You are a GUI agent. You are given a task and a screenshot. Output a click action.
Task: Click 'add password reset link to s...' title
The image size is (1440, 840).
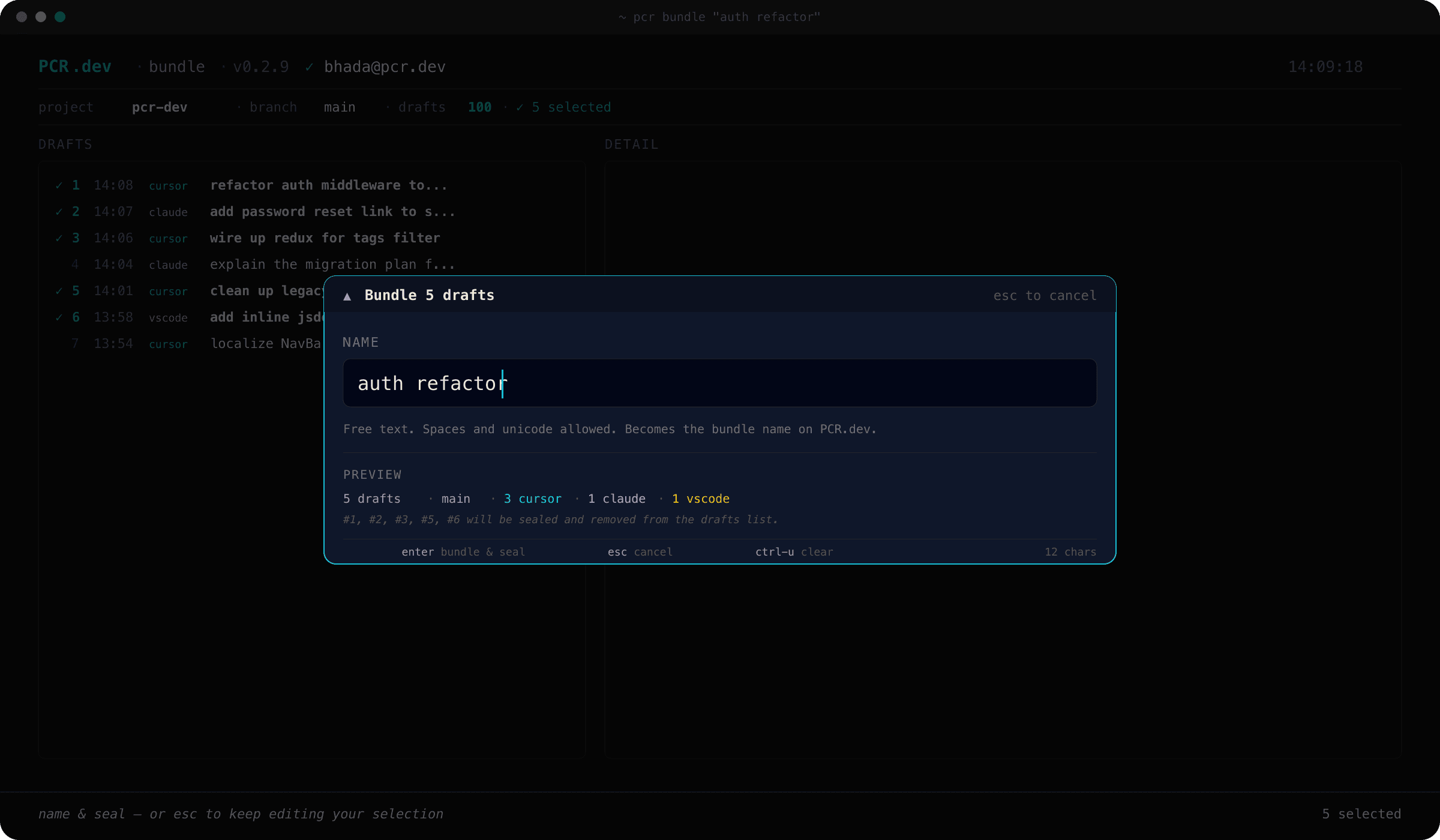[x=332, y=212]
